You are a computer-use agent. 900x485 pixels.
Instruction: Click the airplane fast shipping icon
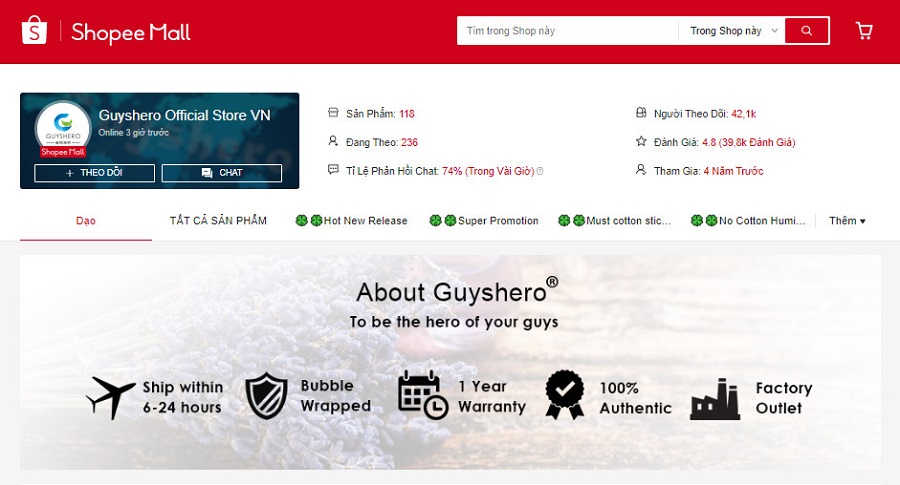pyautogui.click(x=110, y=397)
